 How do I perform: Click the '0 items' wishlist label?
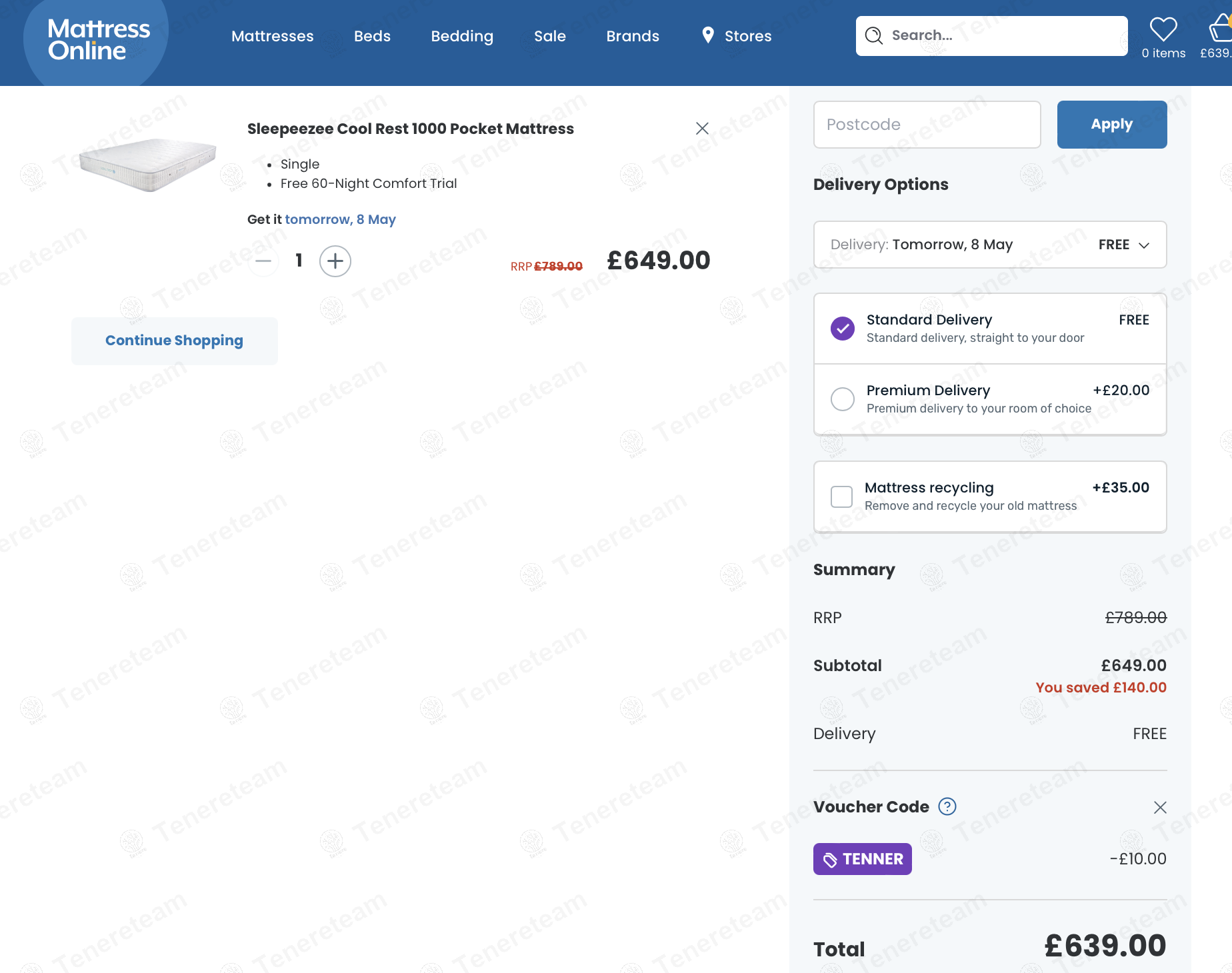(x=1163, y=53)
